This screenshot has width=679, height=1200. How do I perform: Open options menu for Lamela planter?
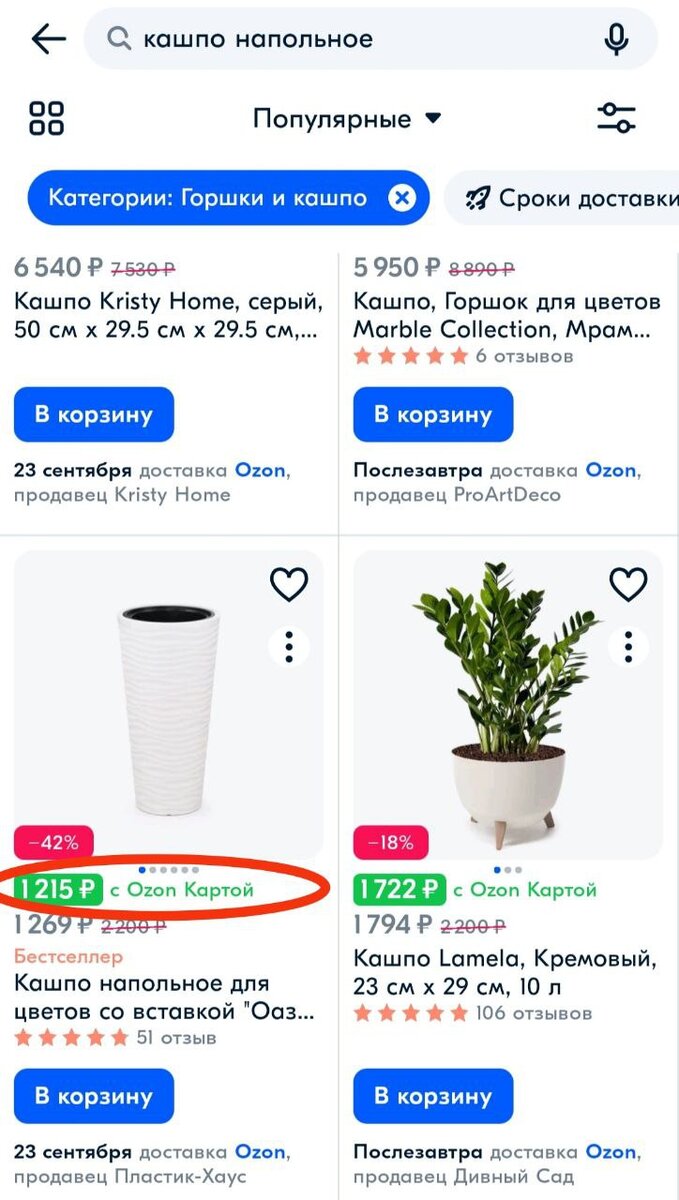click(x=628, y=647)
